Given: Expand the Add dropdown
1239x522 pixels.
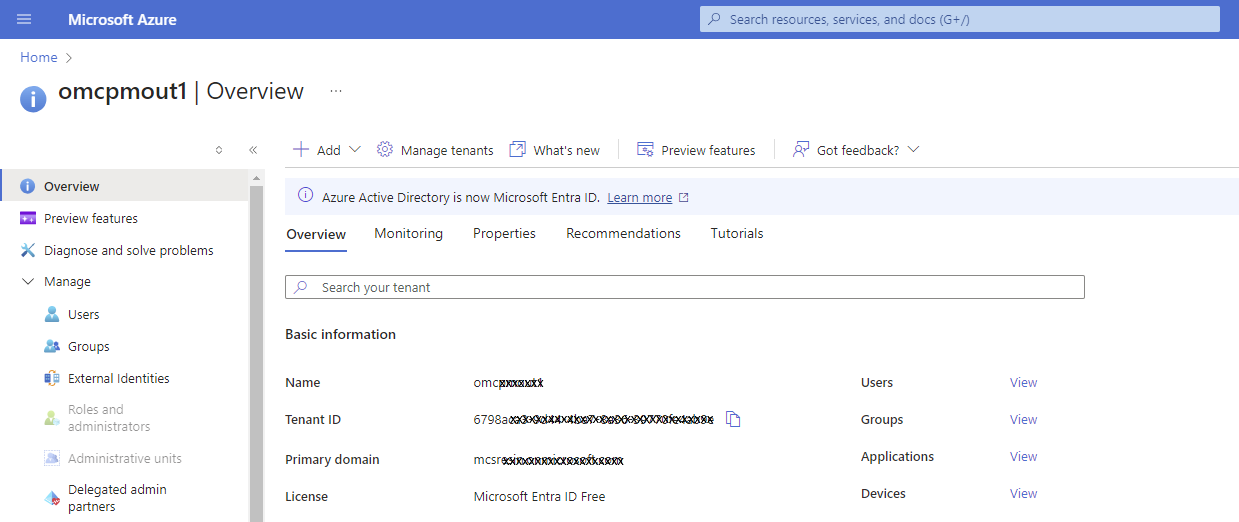Looking at the screenshot, I should 327,150.
